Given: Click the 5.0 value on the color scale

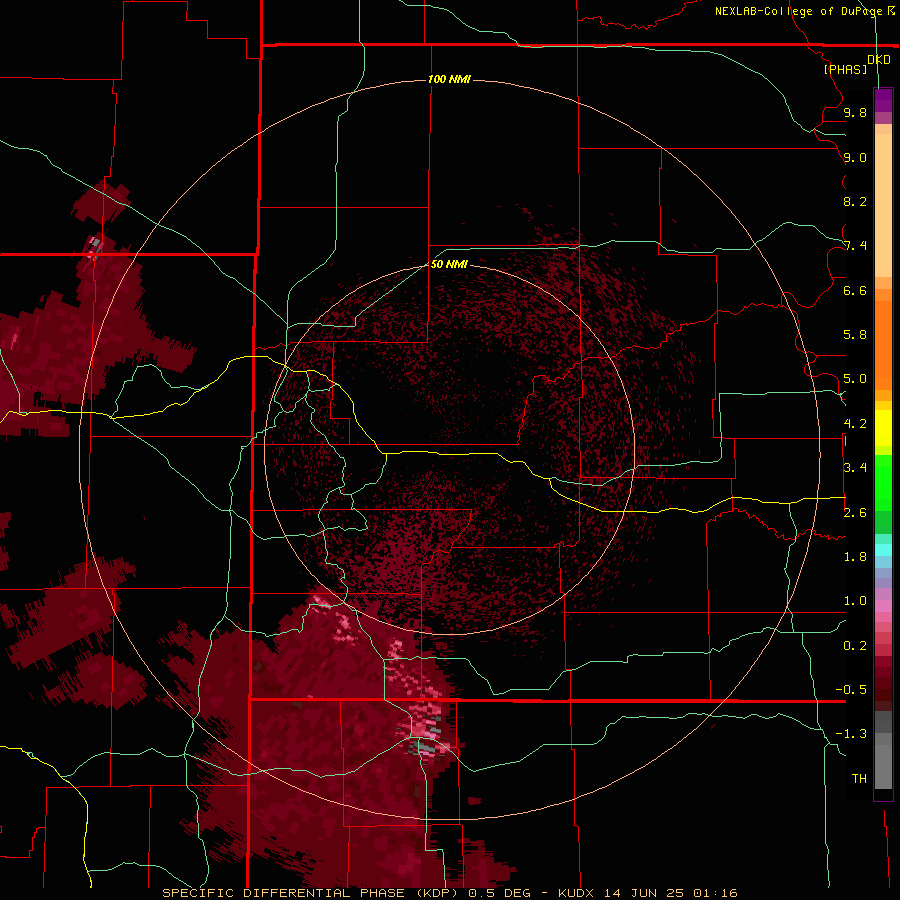Looking at the screenshot, I should click(x=855, y=379).
